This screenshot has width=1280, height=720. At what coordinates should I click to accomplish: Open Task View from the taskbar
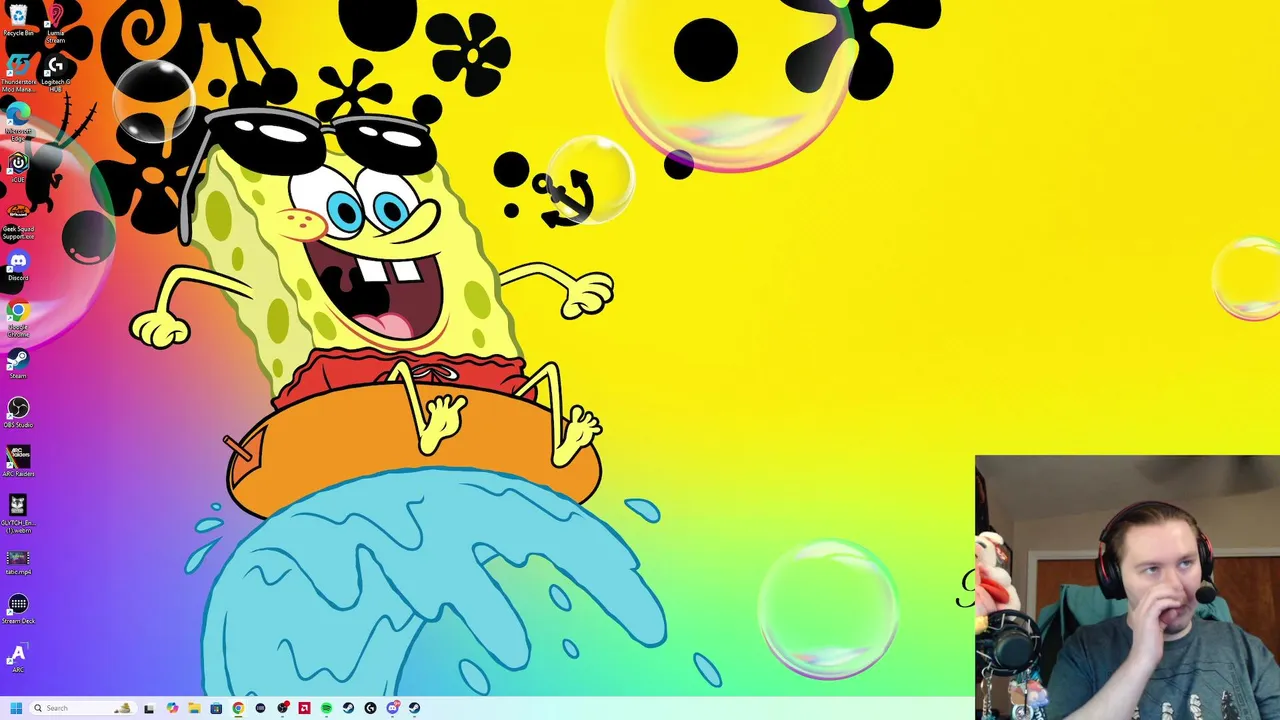coord(148,708)
